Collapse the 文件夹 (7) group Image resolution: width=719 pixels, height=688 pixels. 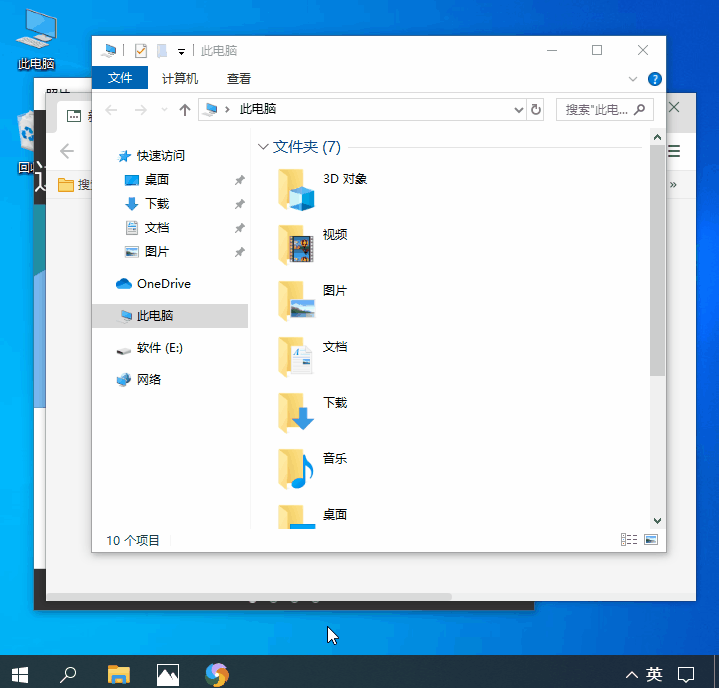[263, 147]
